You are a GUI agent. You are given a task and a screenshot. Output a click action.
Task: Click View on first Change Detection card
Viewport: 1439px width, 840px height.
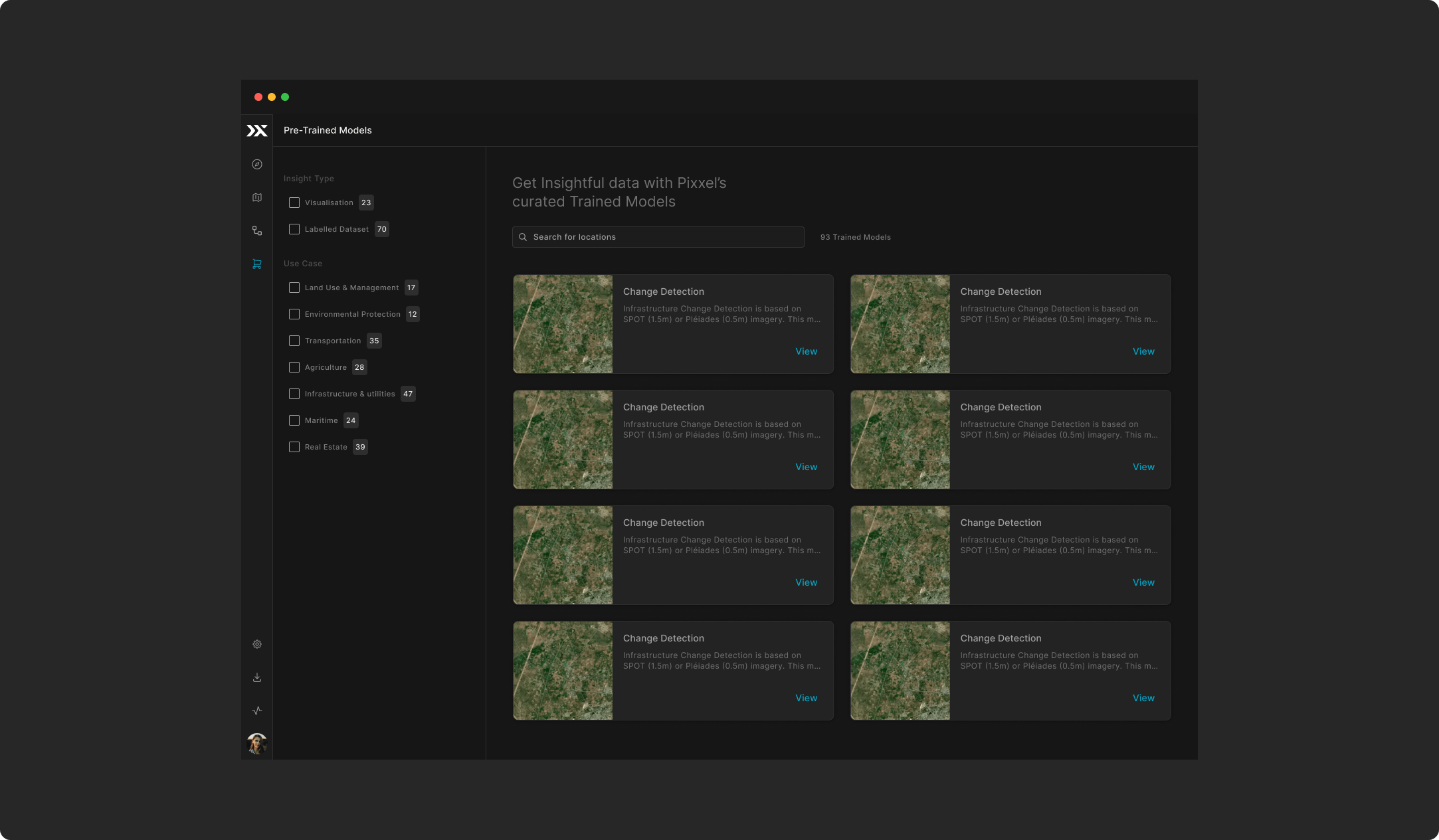click(x=806, y=351)
